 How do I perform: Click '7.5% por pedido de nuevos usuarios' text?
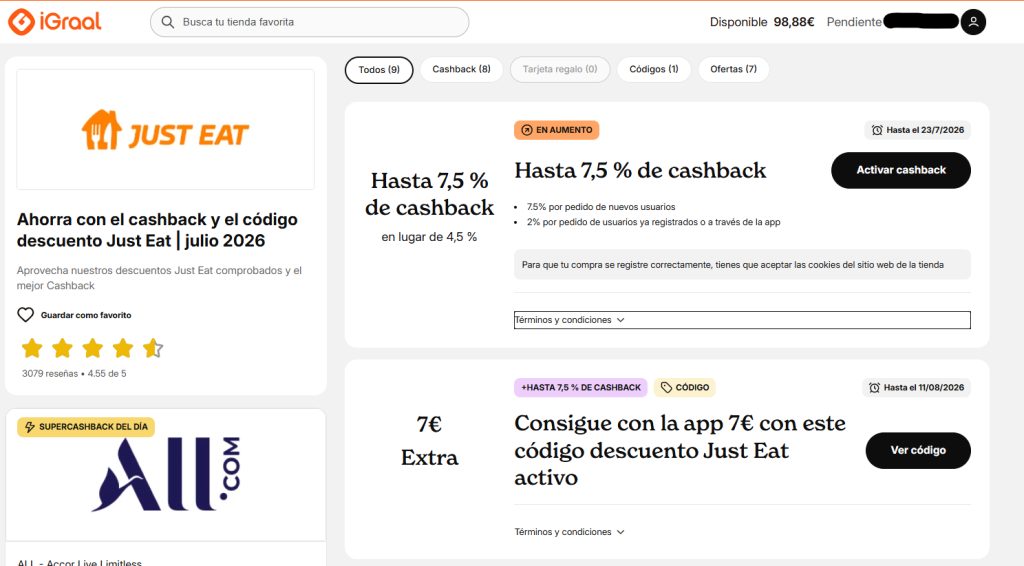tap(601, 207)
